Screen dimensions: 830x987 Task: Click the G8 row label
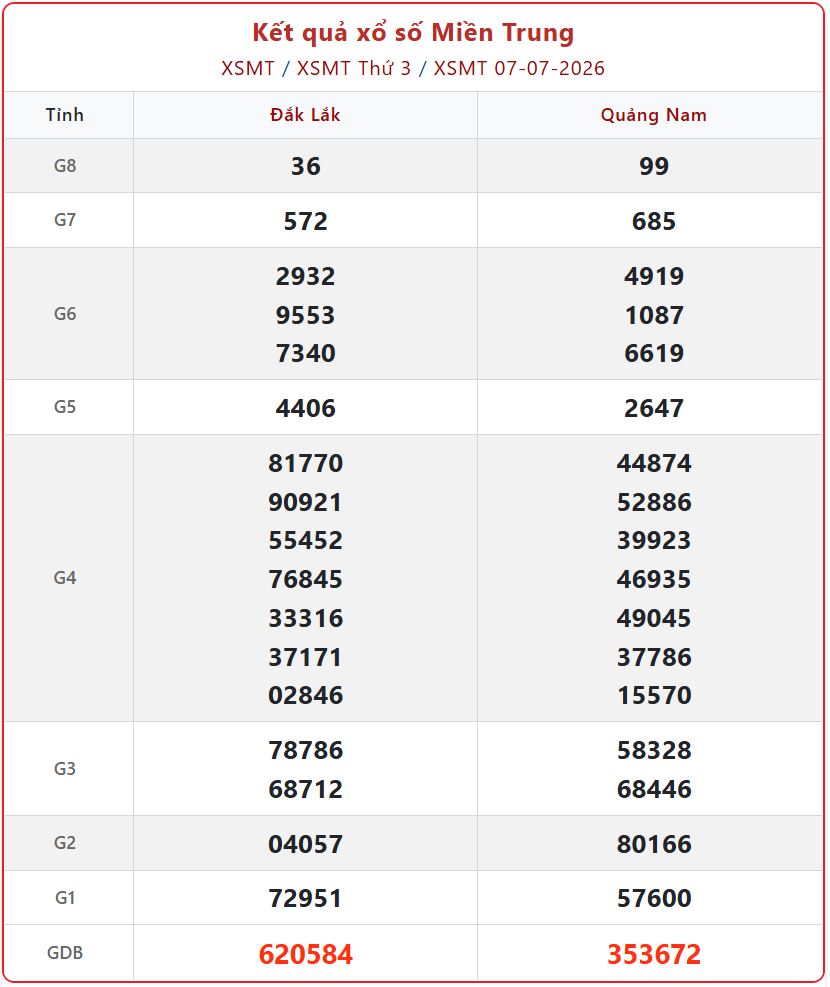[x=65, y=166]
